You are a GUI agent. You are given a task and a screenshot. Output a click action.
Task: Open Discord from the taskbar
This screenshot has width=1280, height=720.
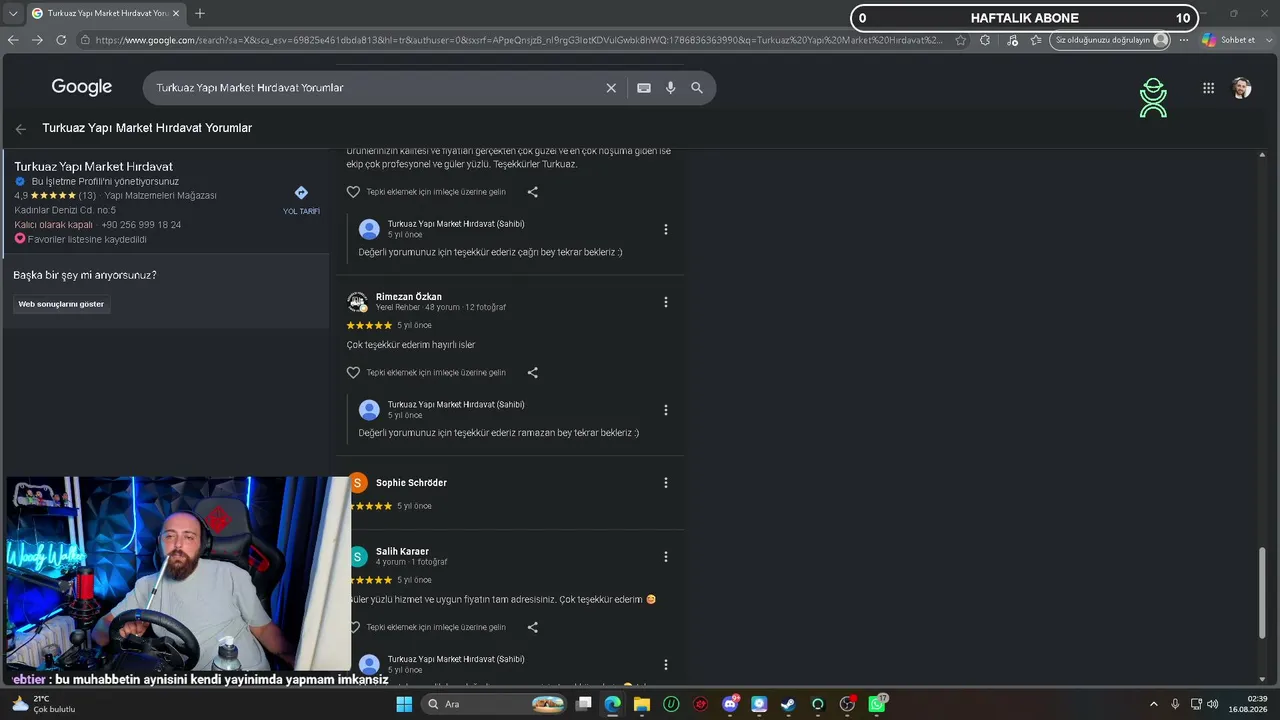(730, 704)
